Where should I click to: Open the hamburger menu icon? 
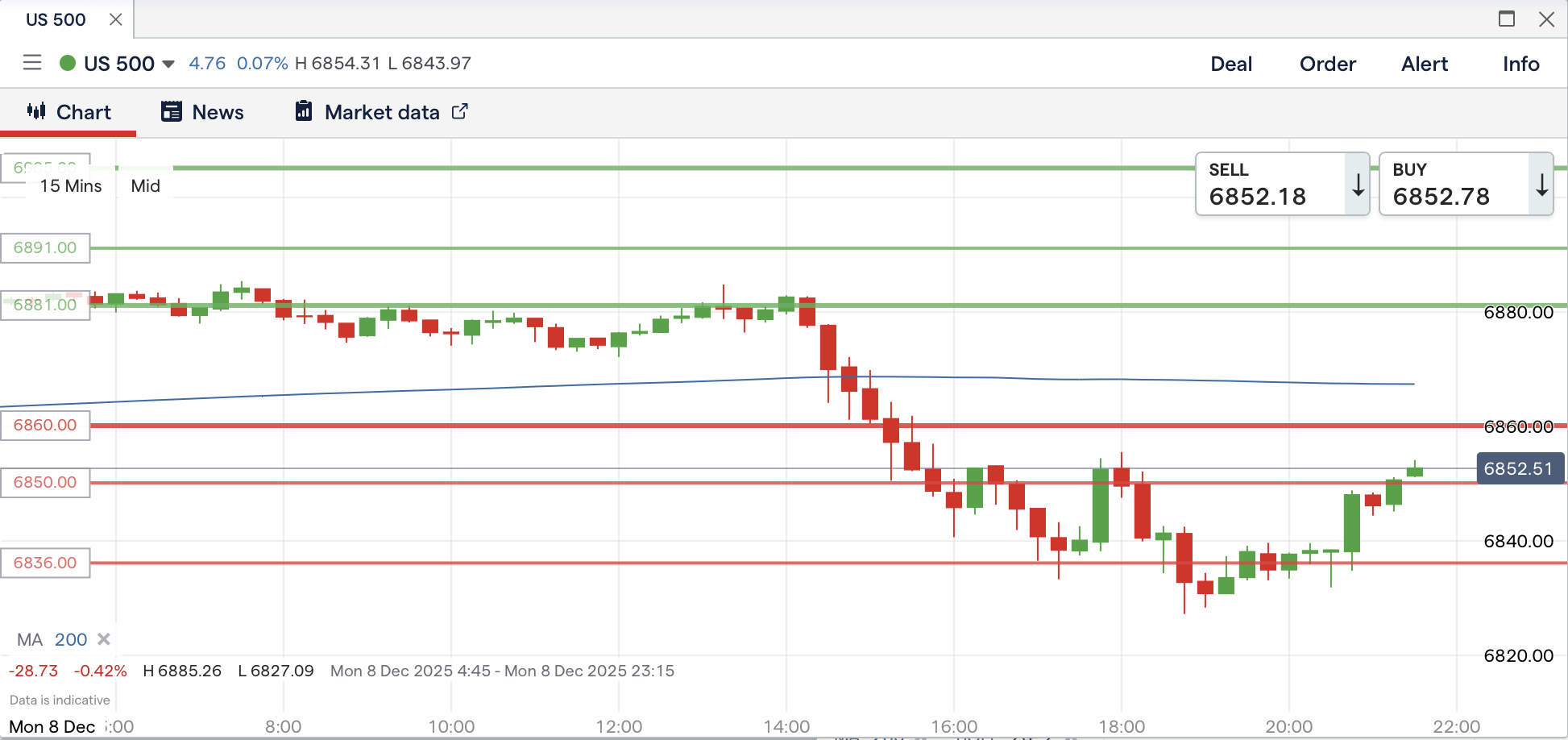coord(32,63)
